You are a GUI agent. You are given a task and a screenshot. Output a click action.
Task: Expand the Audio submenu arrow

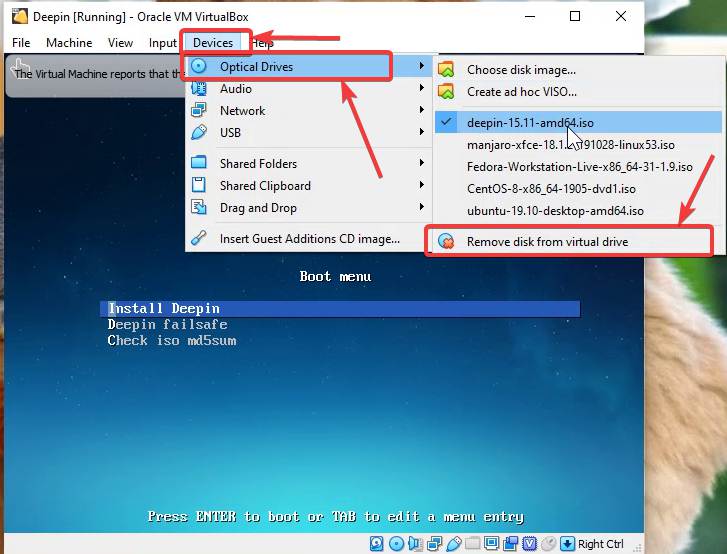421,88
